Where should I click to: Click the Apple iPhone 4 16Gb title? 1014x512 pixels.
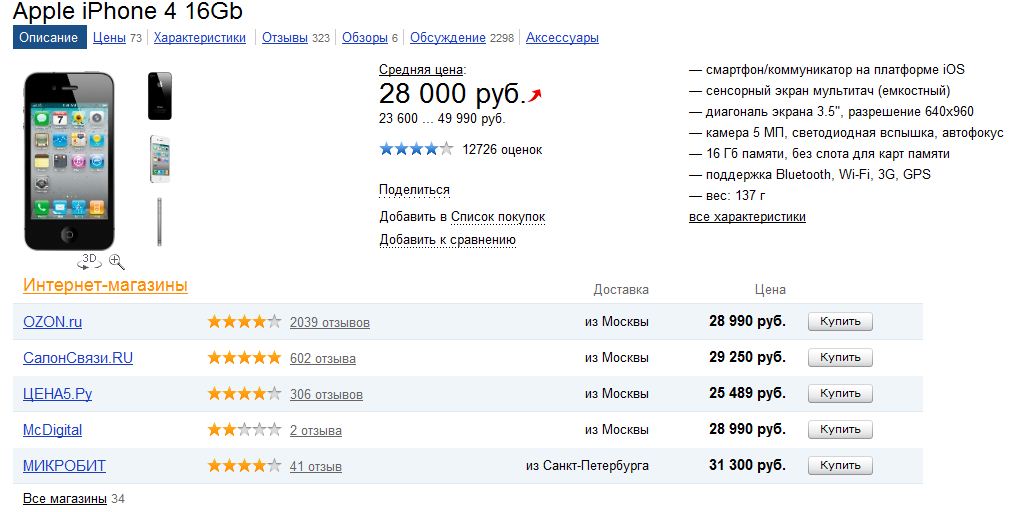pyautogui.click(x=128, y=11)
